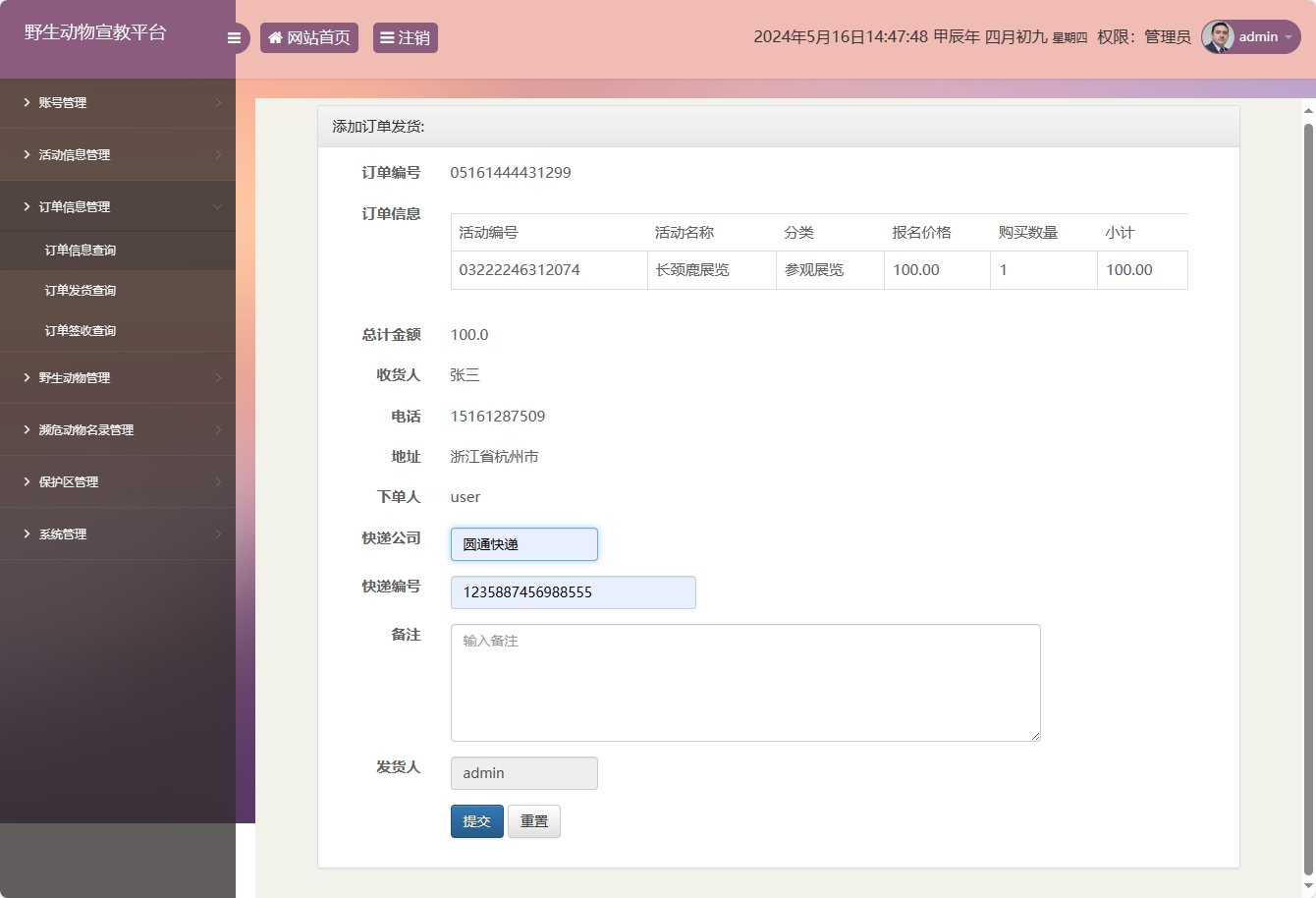Click the 快递公司 input showing 圆通快递
The image size is (1316, 898).
(523, 543)
